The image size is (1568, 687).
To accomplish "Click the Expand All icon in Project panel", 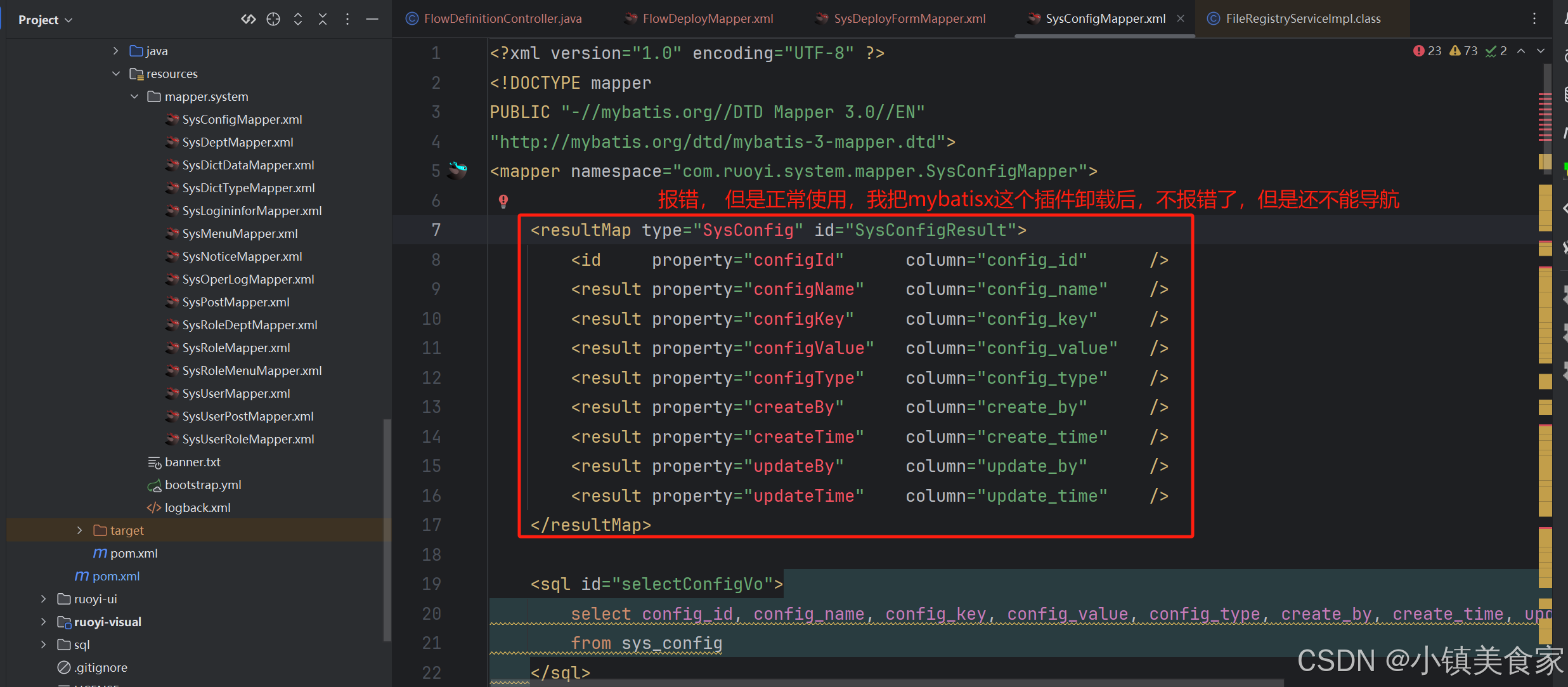I will (298, 19).
